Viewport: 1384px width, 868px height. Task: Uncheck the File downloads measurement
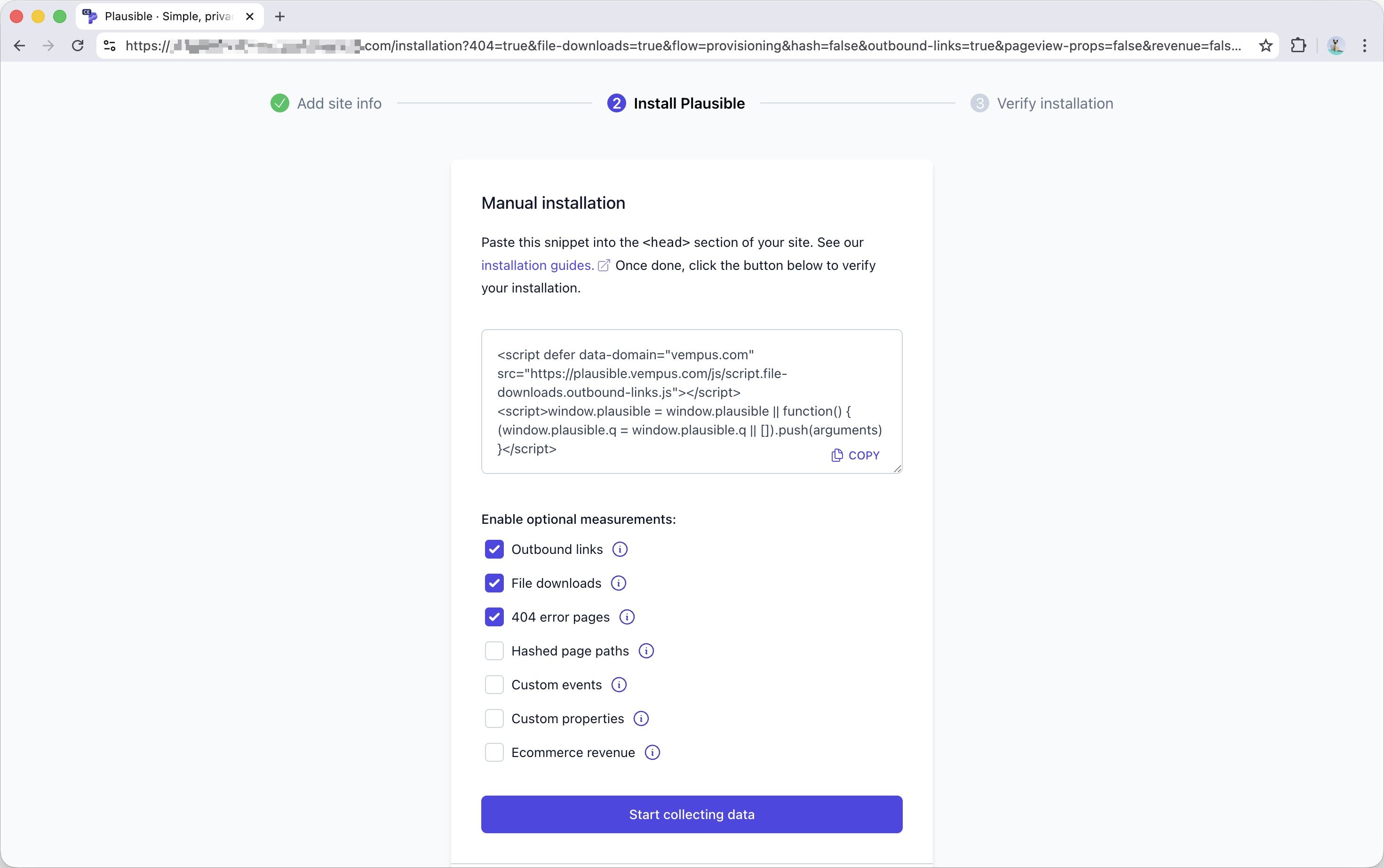[494, 583]
